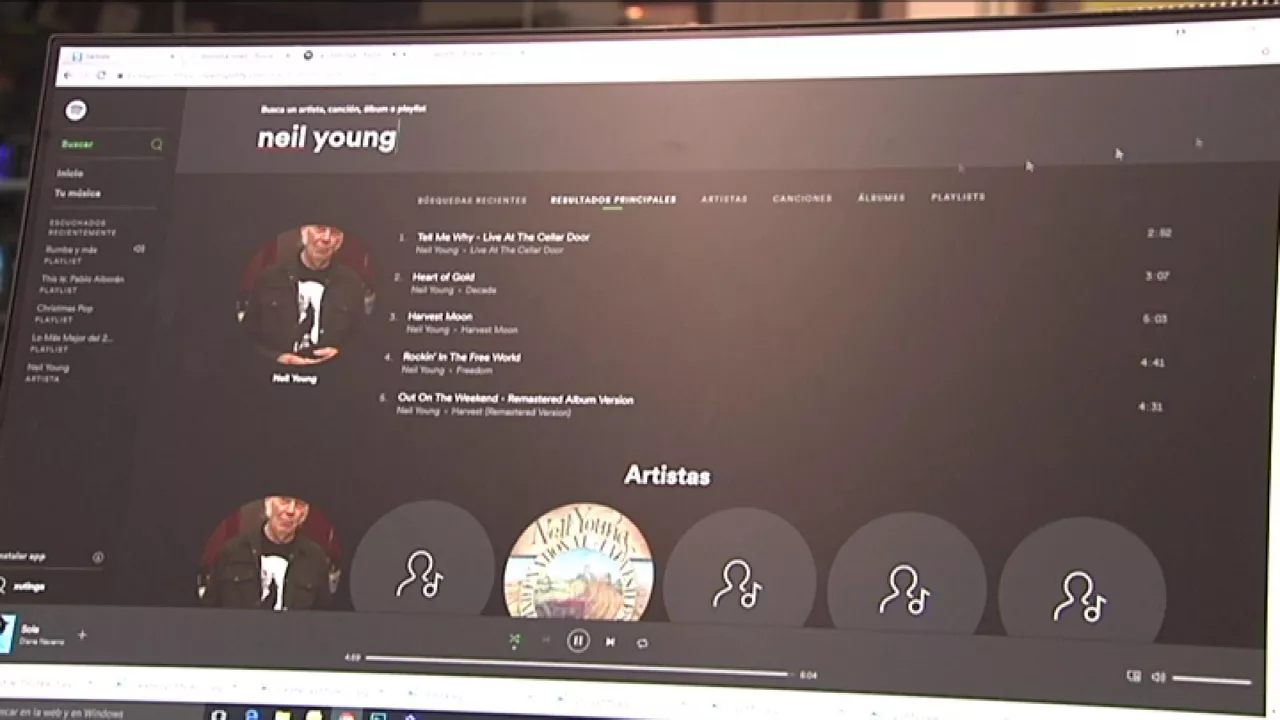This screenshot has width=1280, height=720.
Task: Play the song Harvest Moon
Action: [x=439, y=317]
